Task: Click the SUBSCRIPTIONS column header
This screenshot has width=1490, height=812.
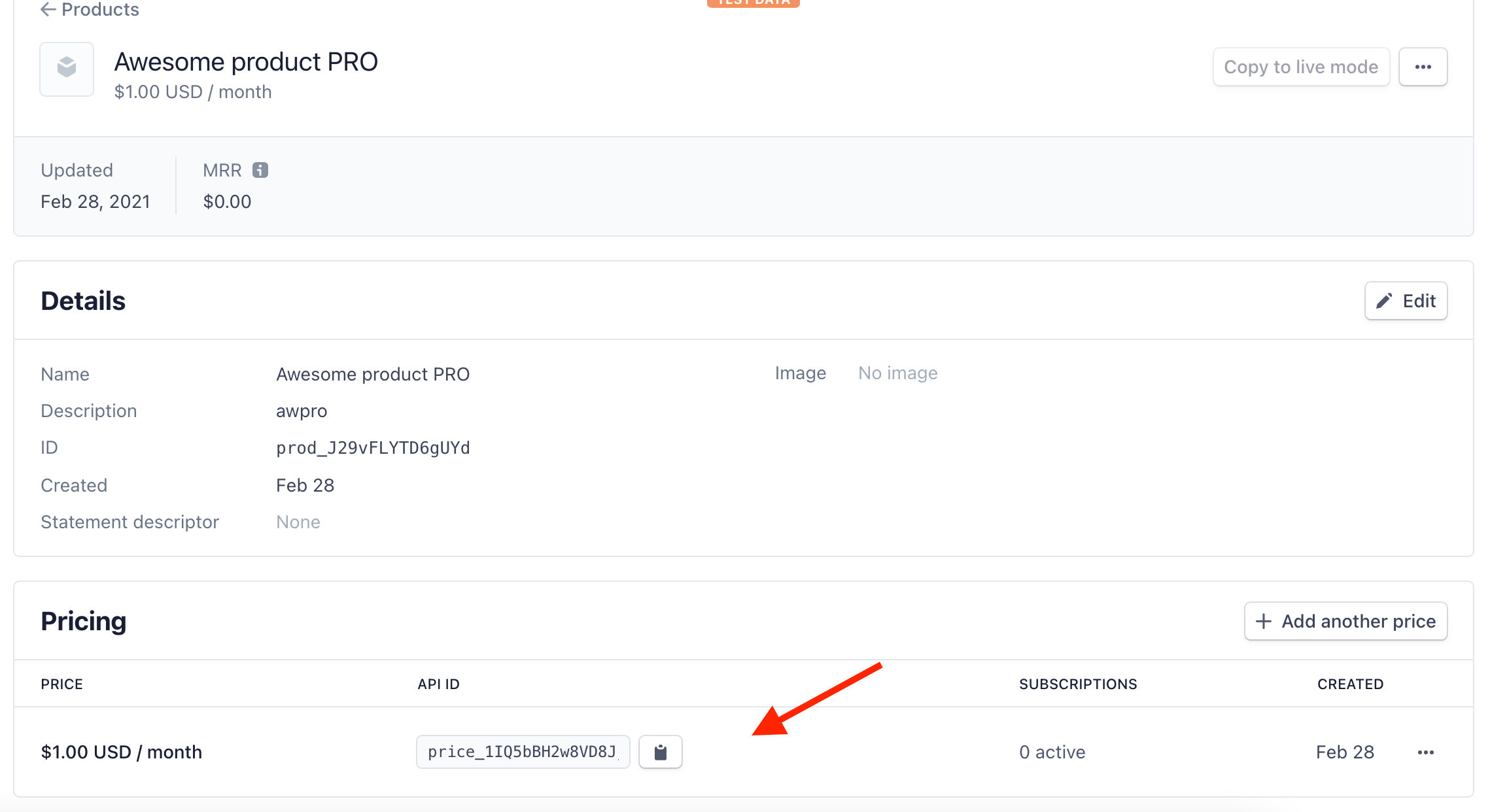Action: pos(1078,684)
